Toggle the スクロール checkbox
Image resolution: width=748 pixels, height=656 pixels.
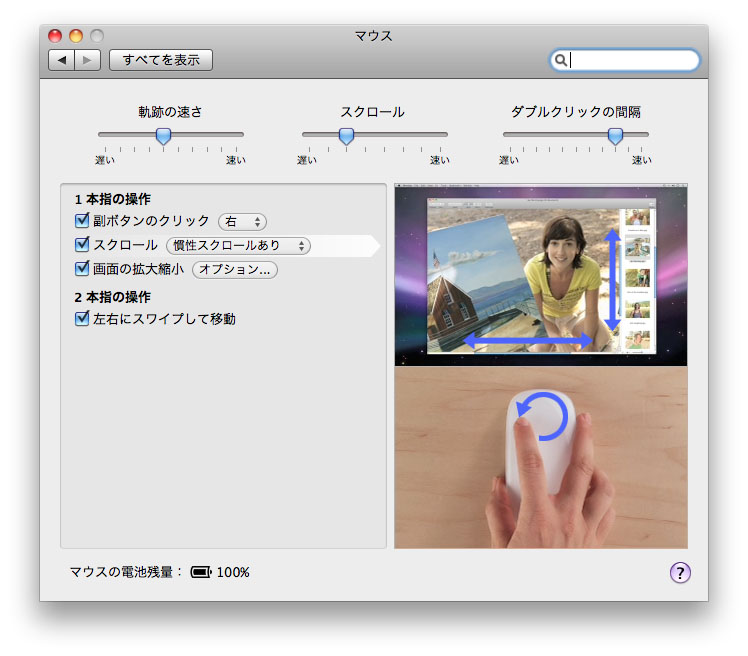pos(83,245)
